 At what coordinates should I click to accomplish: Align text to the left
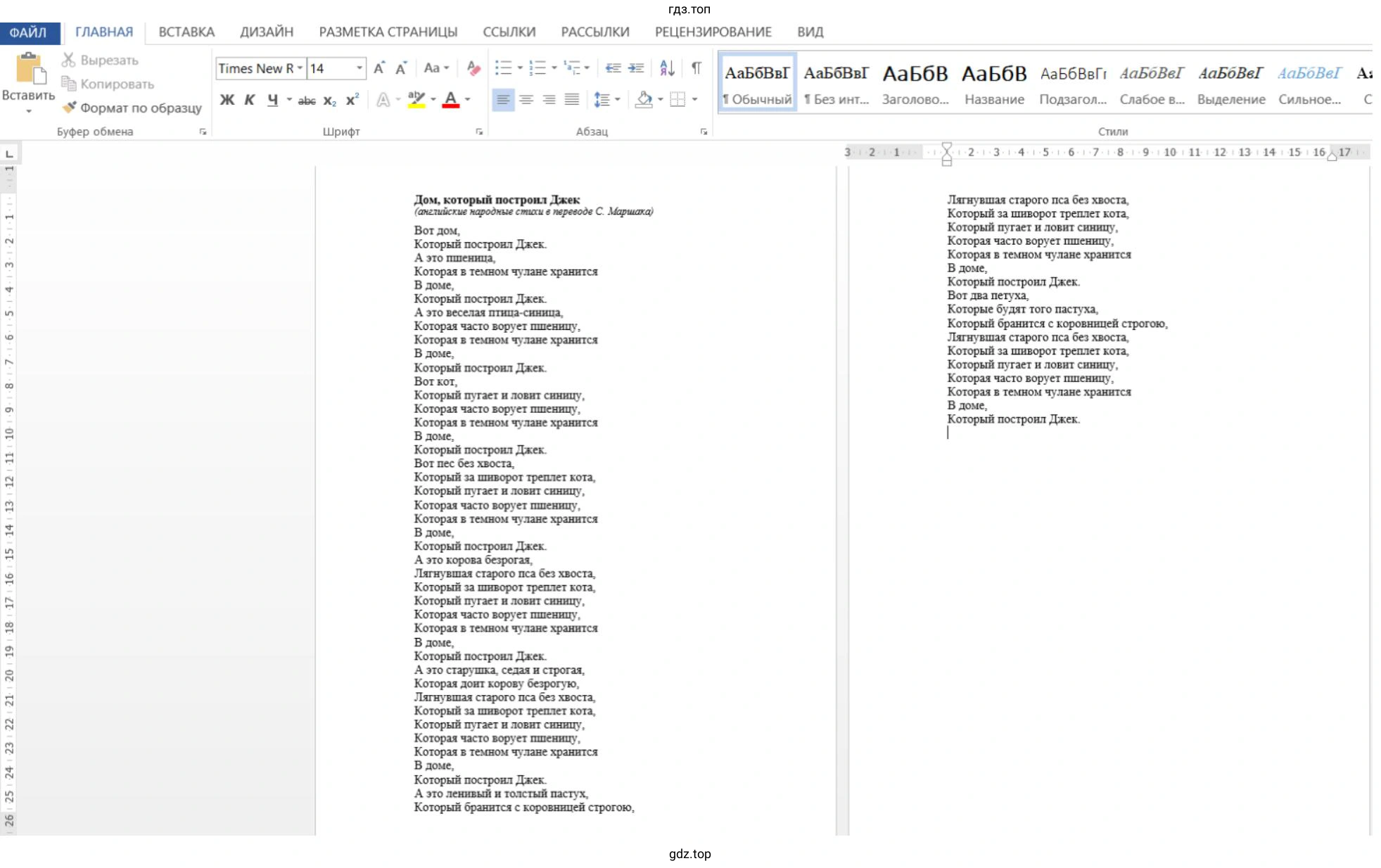pyautogui.click(x=503, y=100)
